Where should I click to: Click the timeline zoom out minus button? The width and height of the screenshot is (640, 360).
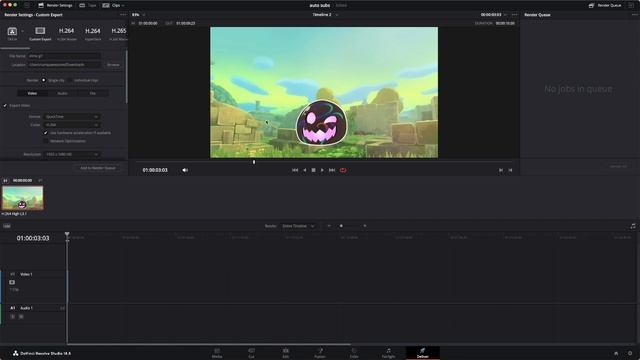(329, 226)
